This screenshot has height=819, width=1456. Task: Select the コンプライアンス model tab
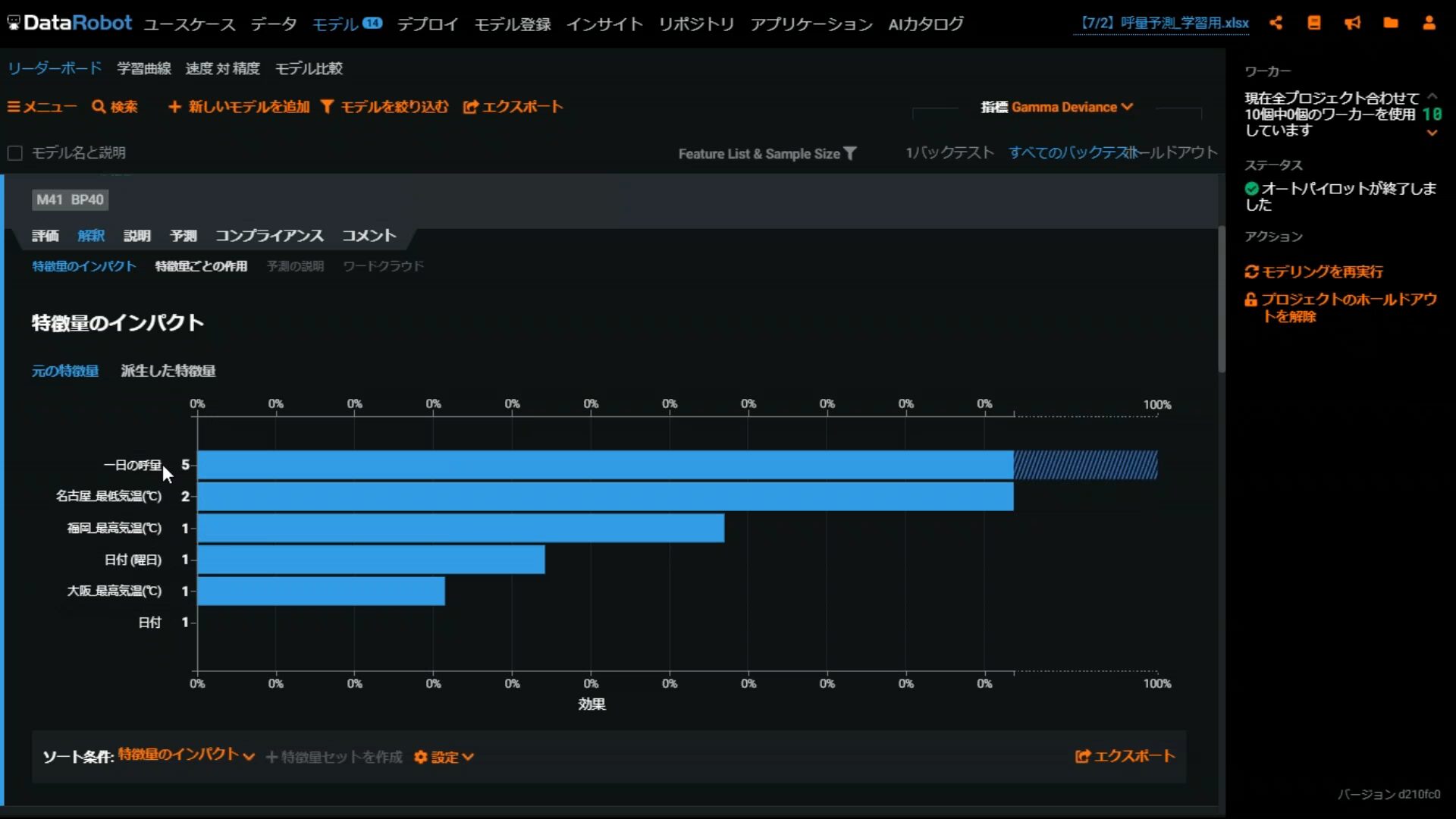point(269,236)
